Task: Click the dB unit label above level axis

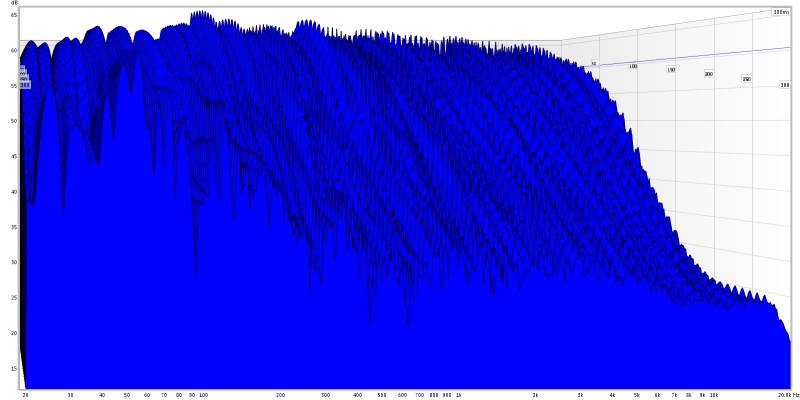Action: [x=14, y=4]
